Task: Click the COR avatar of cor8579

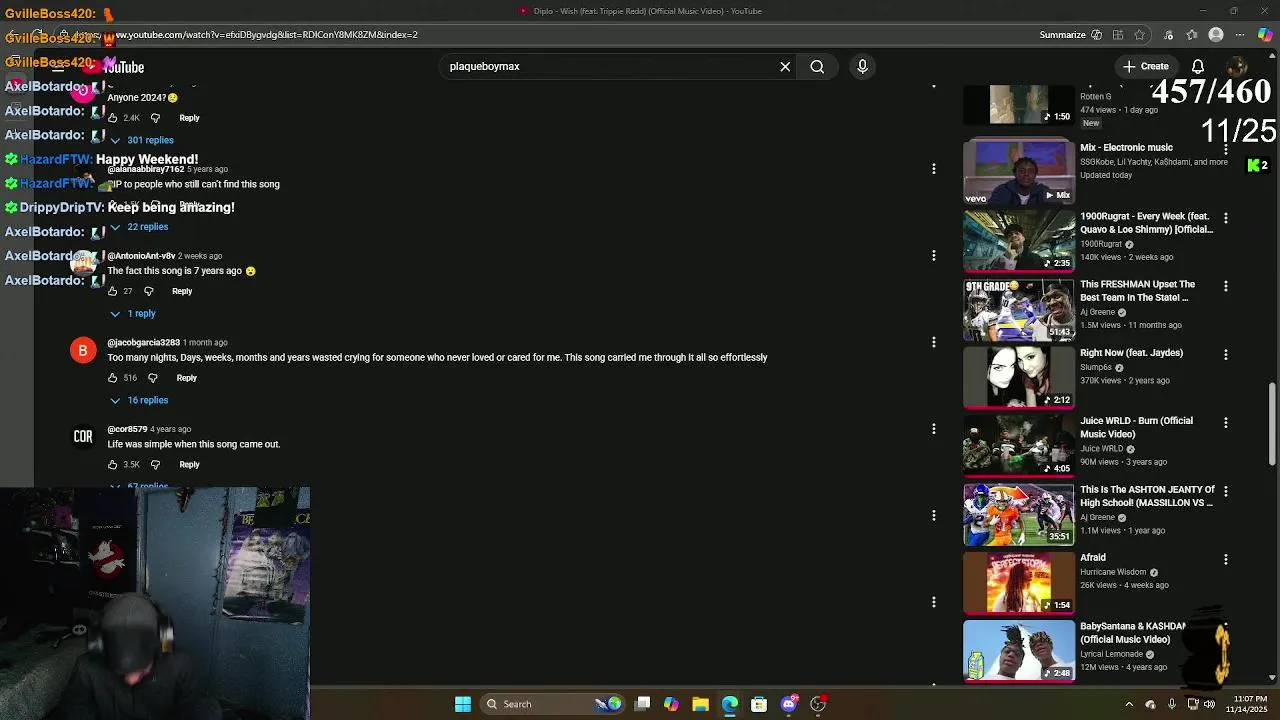Action: 83,437
